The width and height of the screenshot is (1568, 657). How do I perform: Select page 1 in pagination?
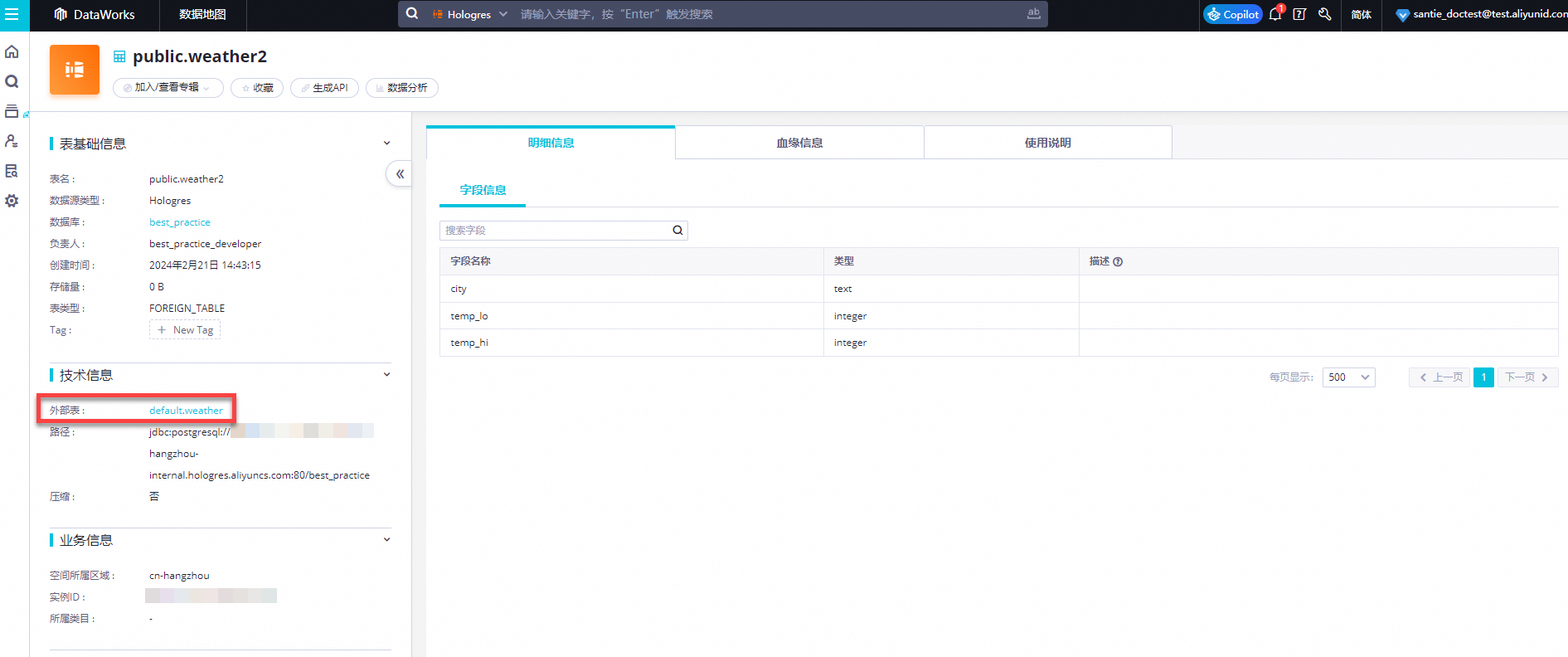[x=1483, y=377]
